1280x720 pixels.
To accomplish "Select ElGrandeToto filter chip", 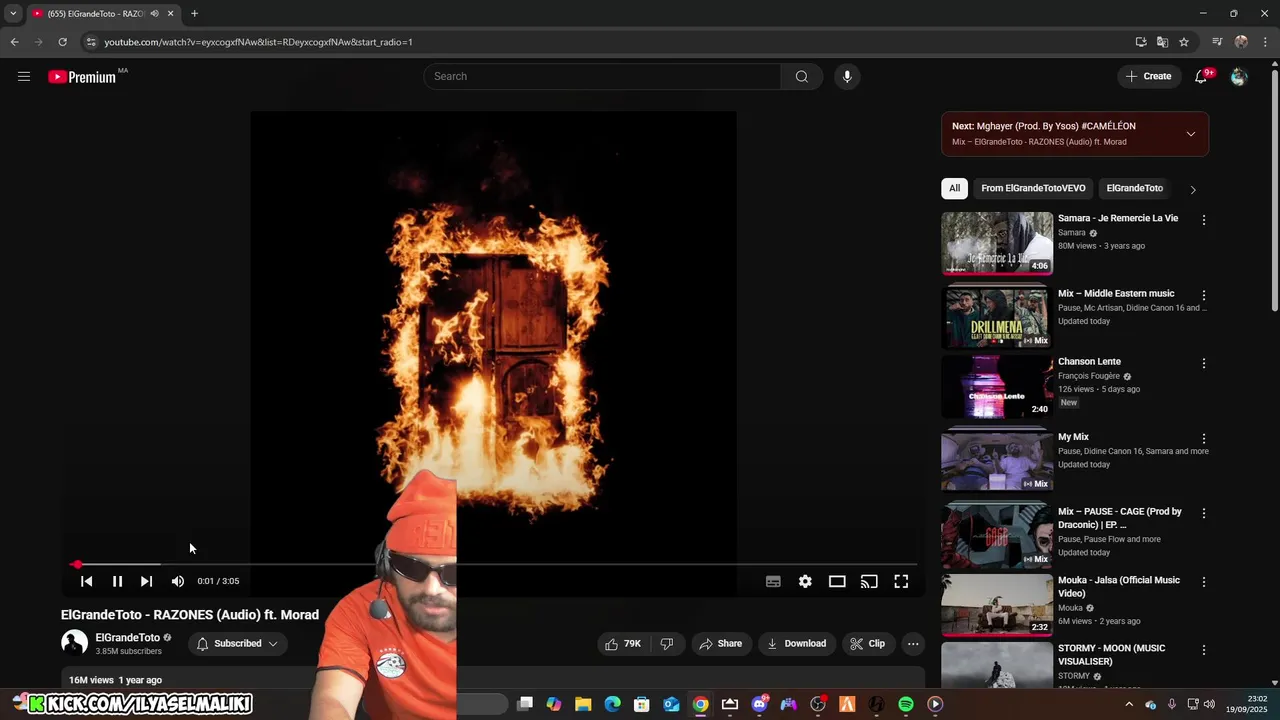I will 1134,188.
